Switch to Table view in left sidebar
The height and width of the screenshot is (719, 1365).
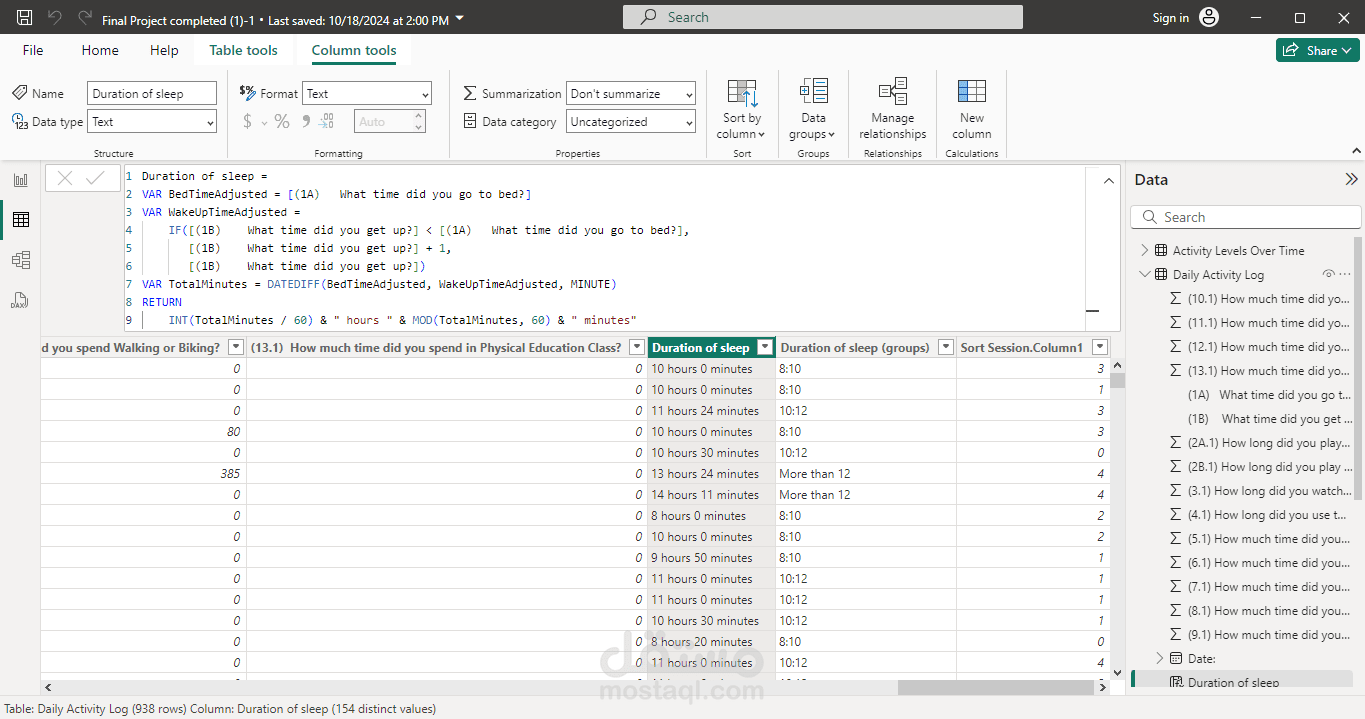[20, 220]
